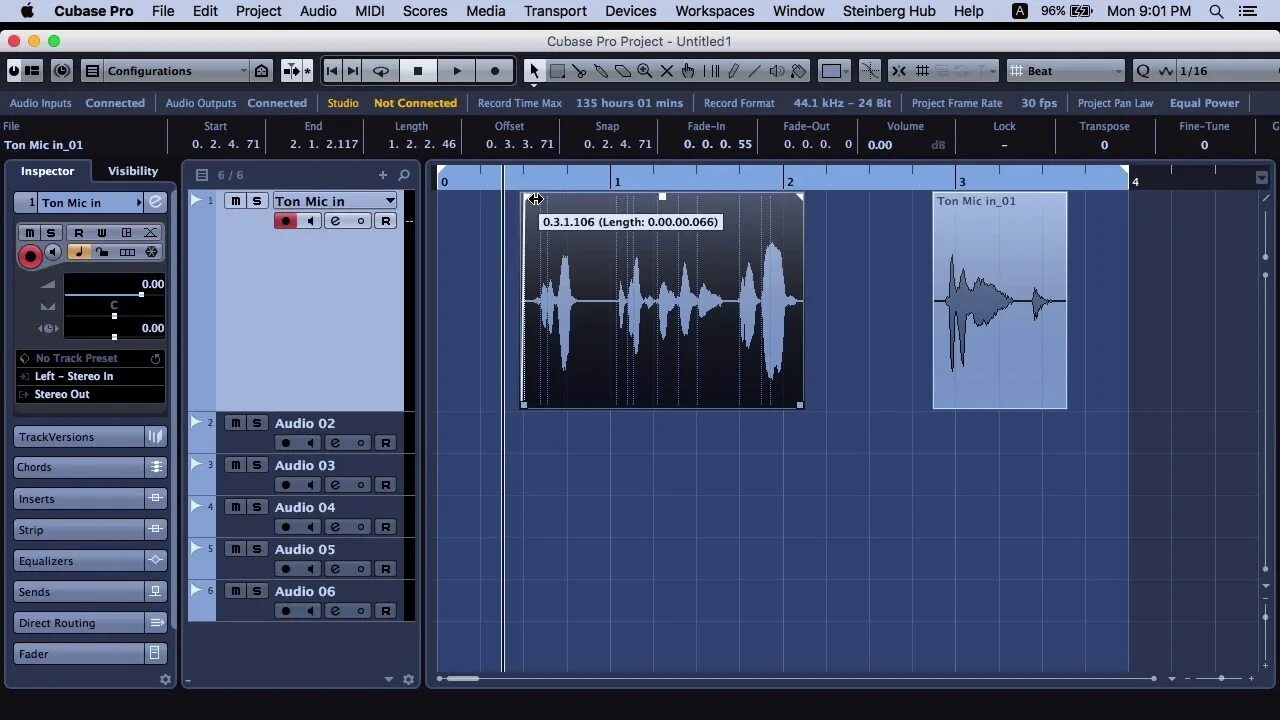Expand the Fader inspector section

(x=81, y=654)
